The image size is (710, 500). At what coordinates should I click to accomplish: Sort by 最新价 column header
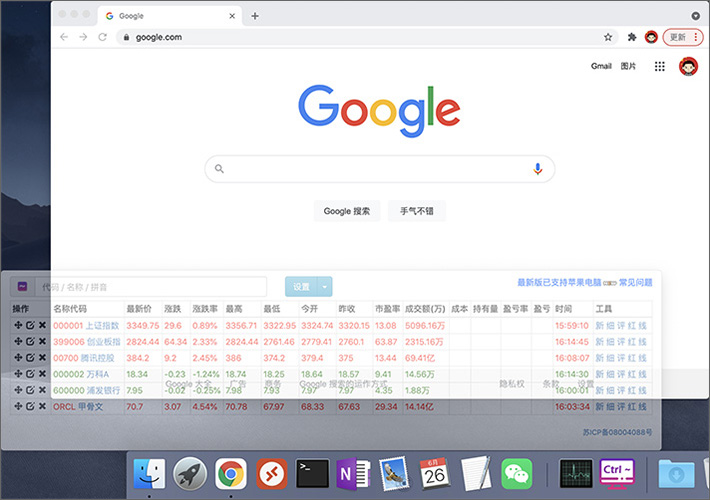(139, 309)
